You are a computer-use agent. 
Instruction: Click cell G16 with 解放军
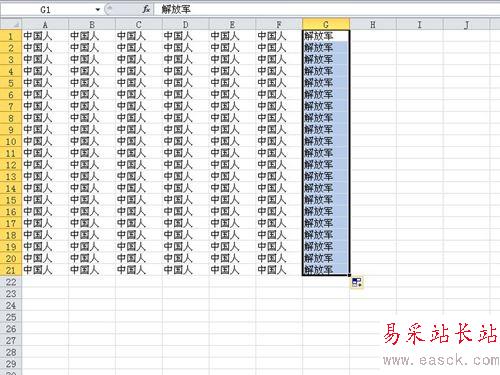pyautogui.click(x=326, y=211)
